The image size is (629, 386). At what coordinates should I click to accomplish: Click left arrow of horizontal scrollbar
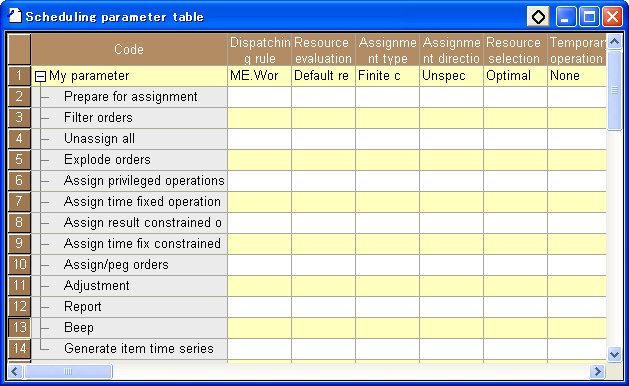point(15,371)
